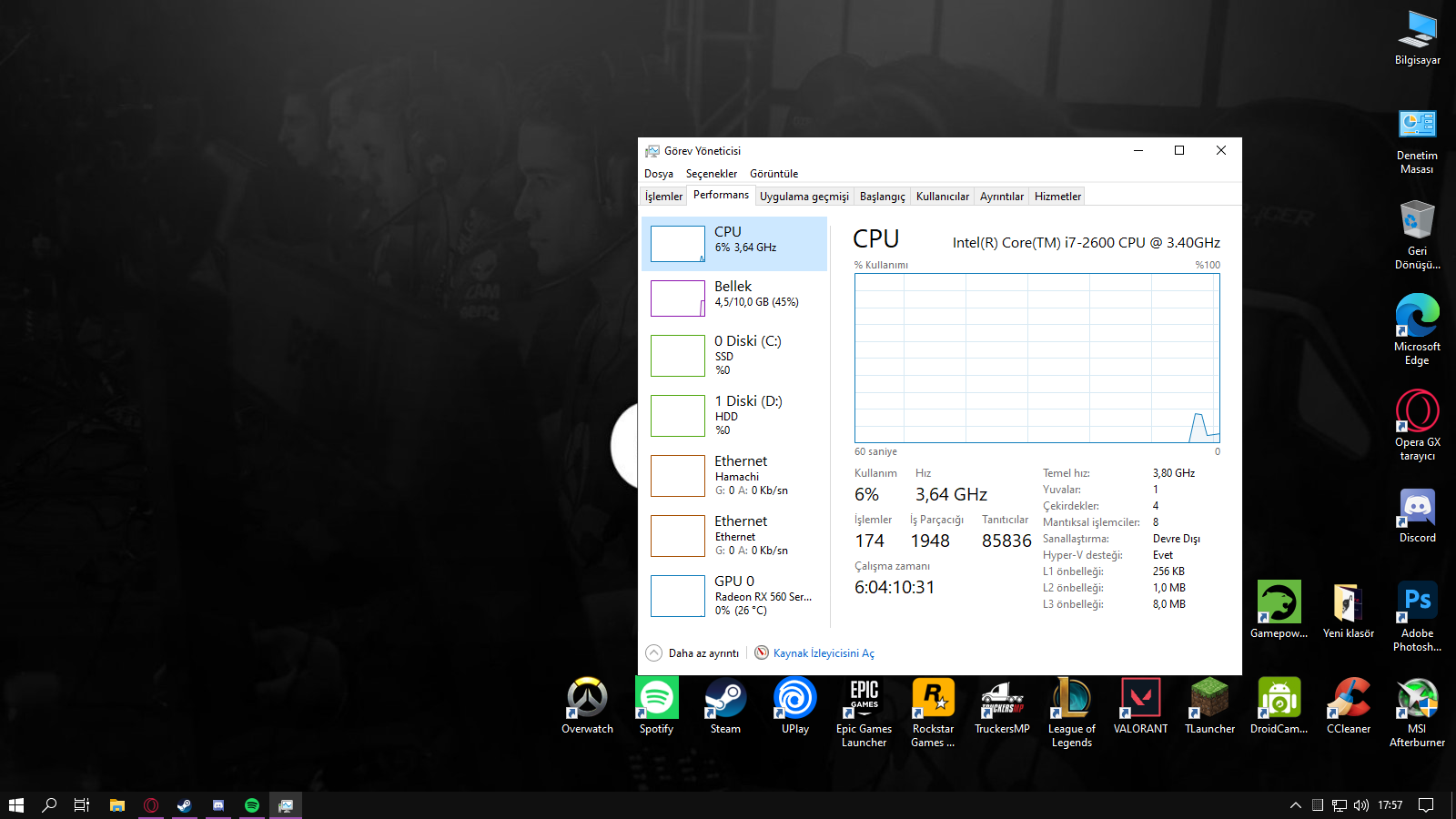Open Kaynak İzleyicisini Aç link
1456x819 pixels.
point(824,653)
